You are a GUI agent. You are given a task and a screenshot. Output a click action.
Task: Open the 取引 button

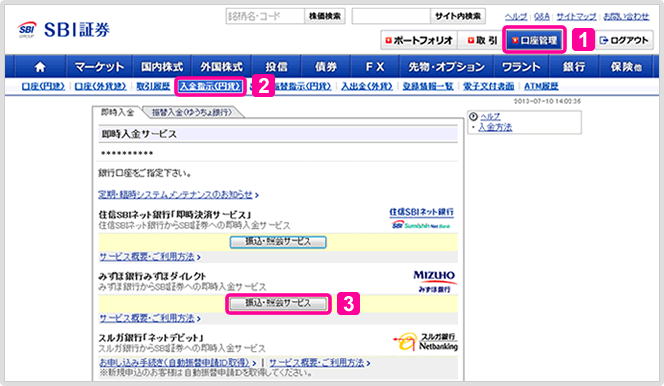[482, 41]
